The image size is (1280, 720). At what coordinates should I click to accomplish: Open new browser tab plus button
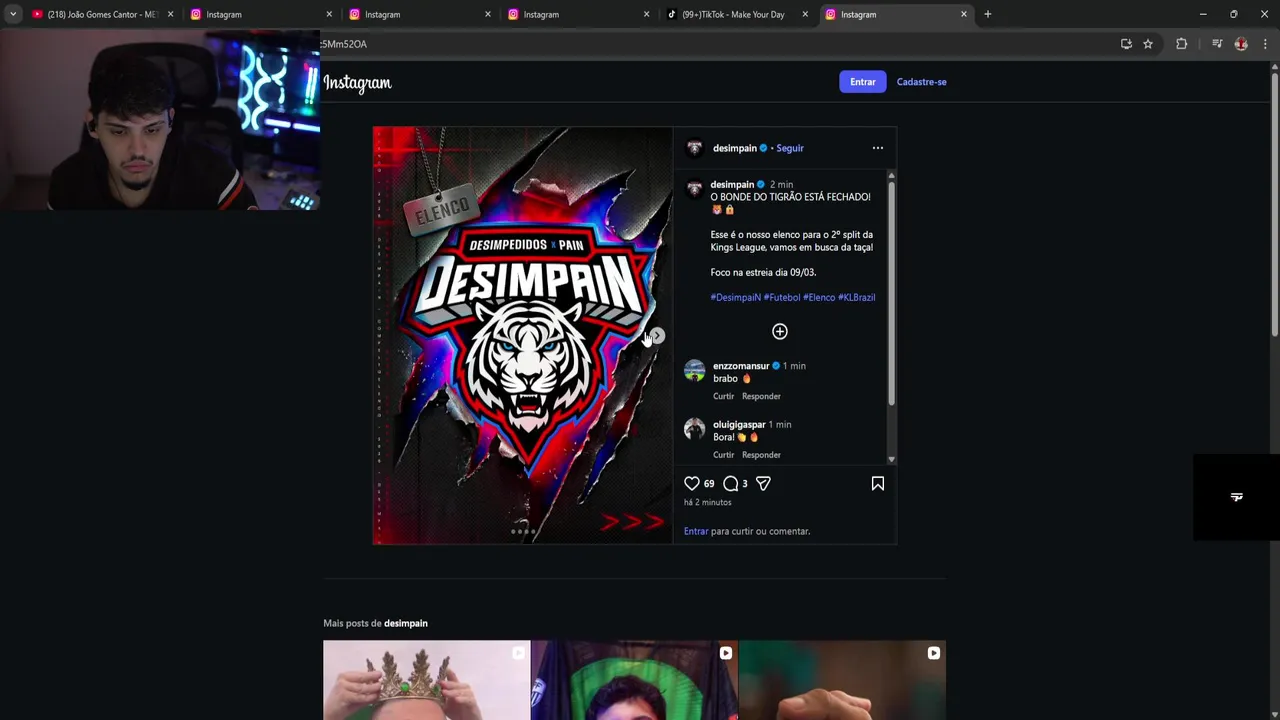tap(987, 14)
